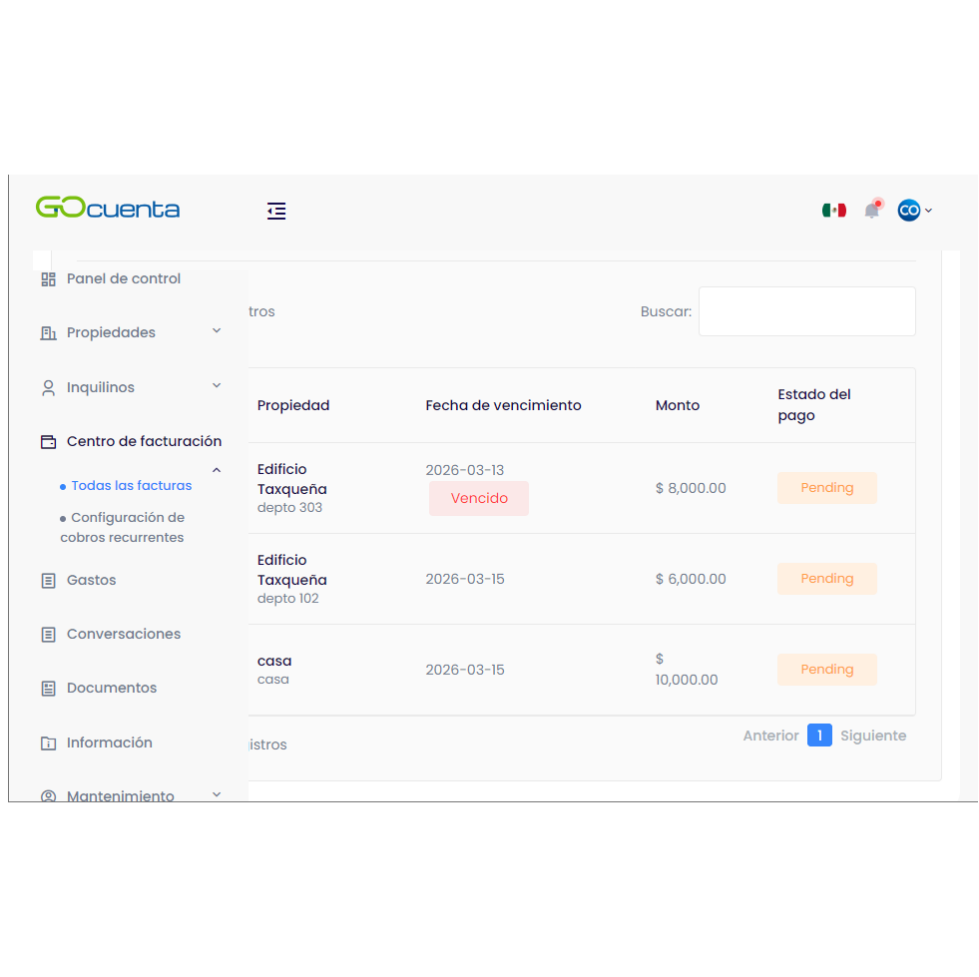
Task: Click the Inquilinos person icon
Action: click(x=48, y=388)
